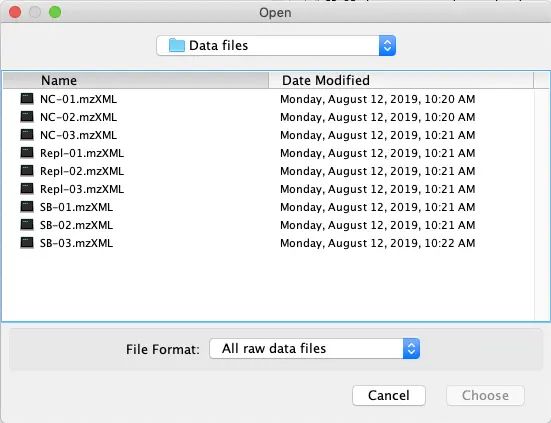Sort by Date Modified column header
Viewport: 551px width, 423px height.
(x=401, y=80)
